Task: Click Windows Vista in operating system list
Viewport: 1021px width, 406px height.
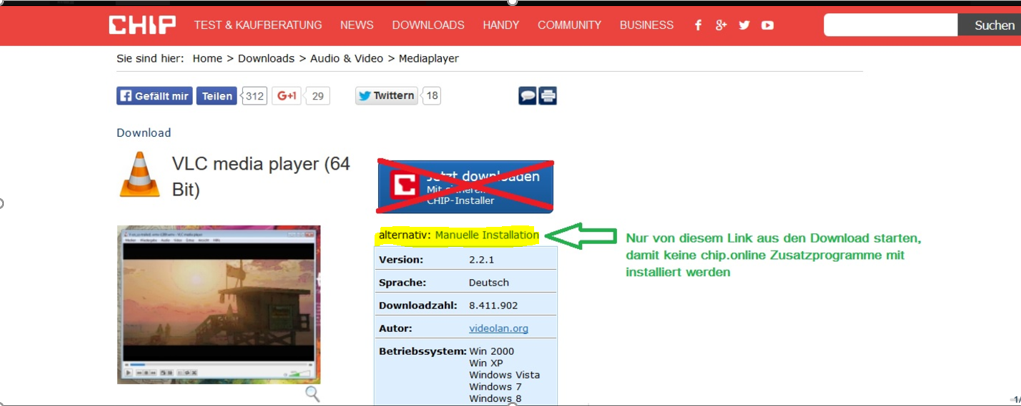Action: point(505,375)
